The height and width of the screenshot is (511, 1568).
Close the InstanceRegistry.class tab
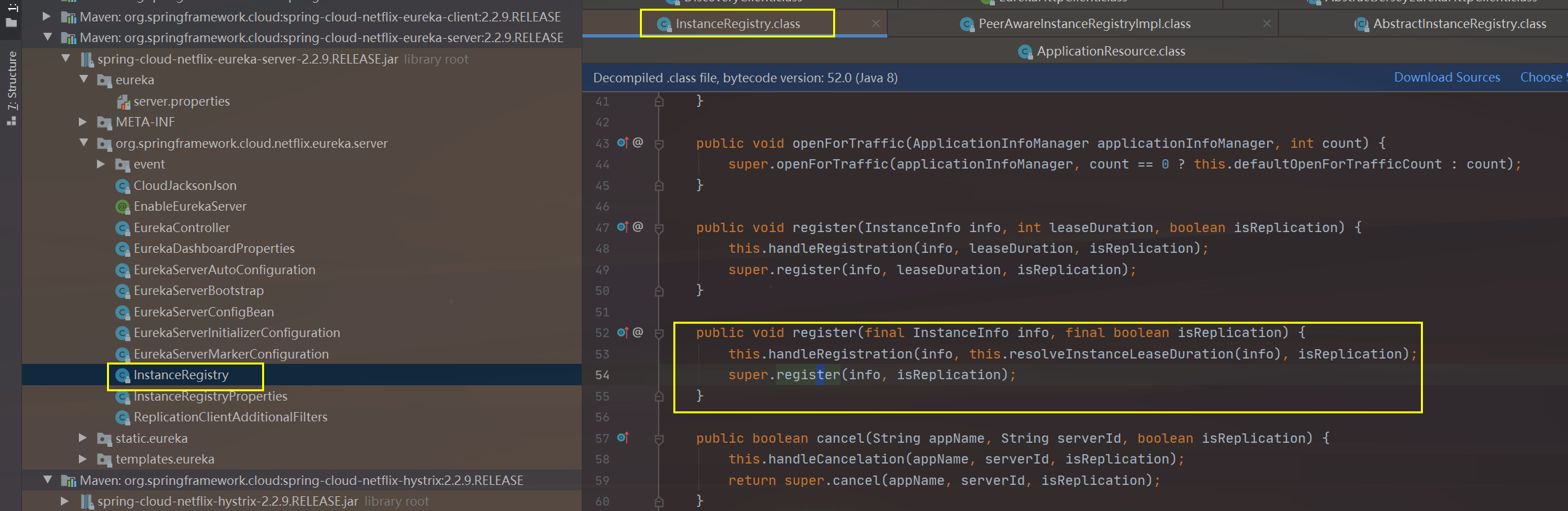(x=876, y=23)
